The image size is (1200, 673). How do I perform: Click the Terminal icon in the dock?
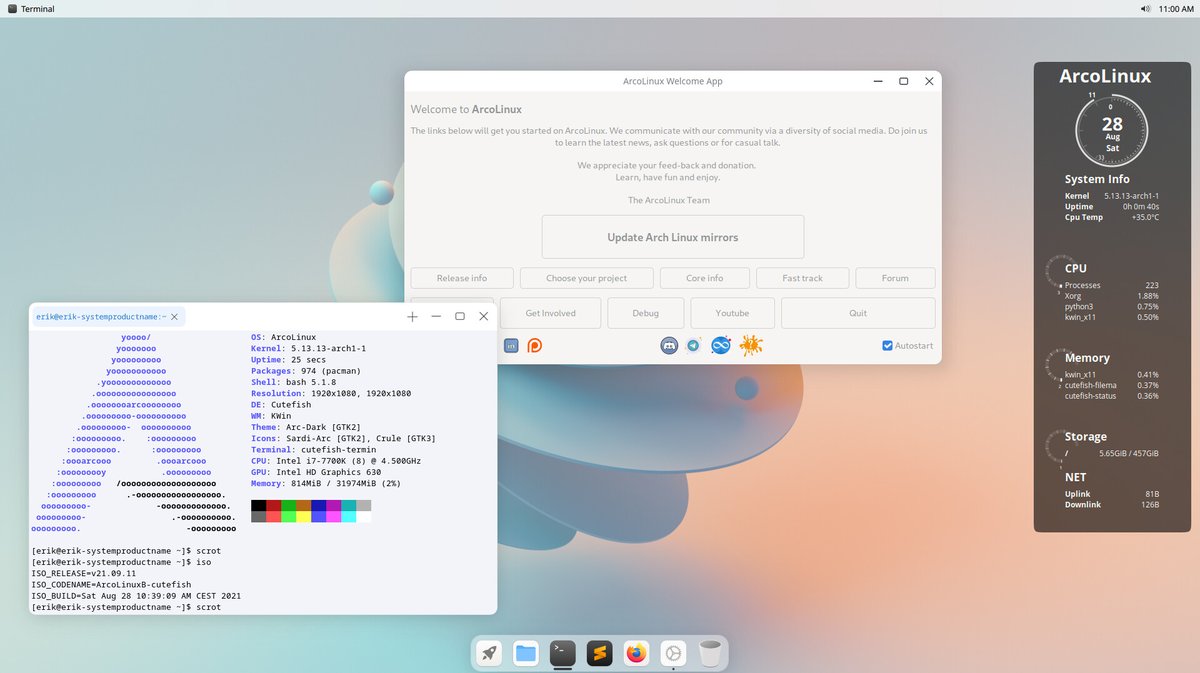tap(563, 653)
